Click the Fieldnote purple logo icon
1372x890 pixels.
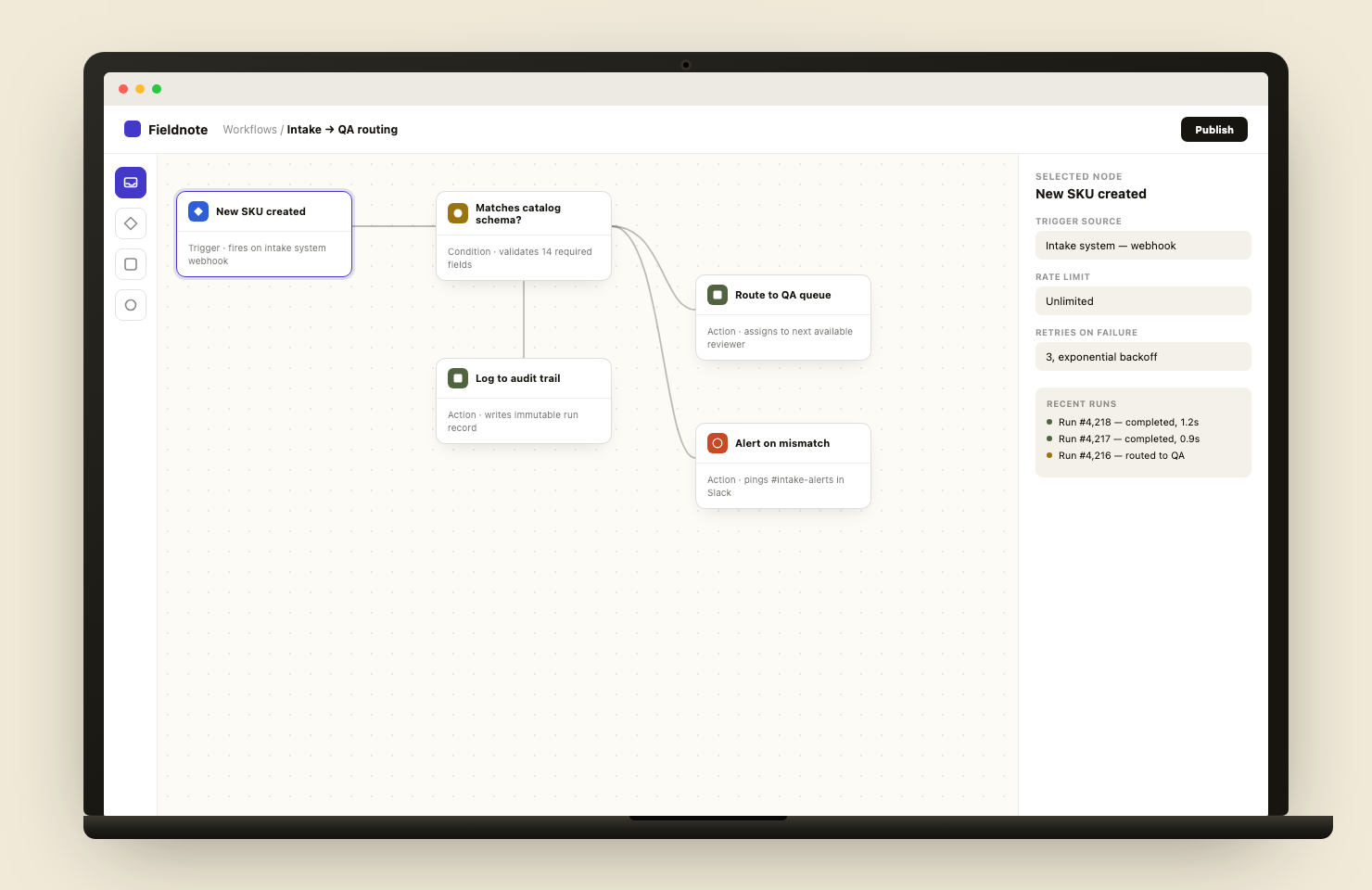click(x=133, y=129)
